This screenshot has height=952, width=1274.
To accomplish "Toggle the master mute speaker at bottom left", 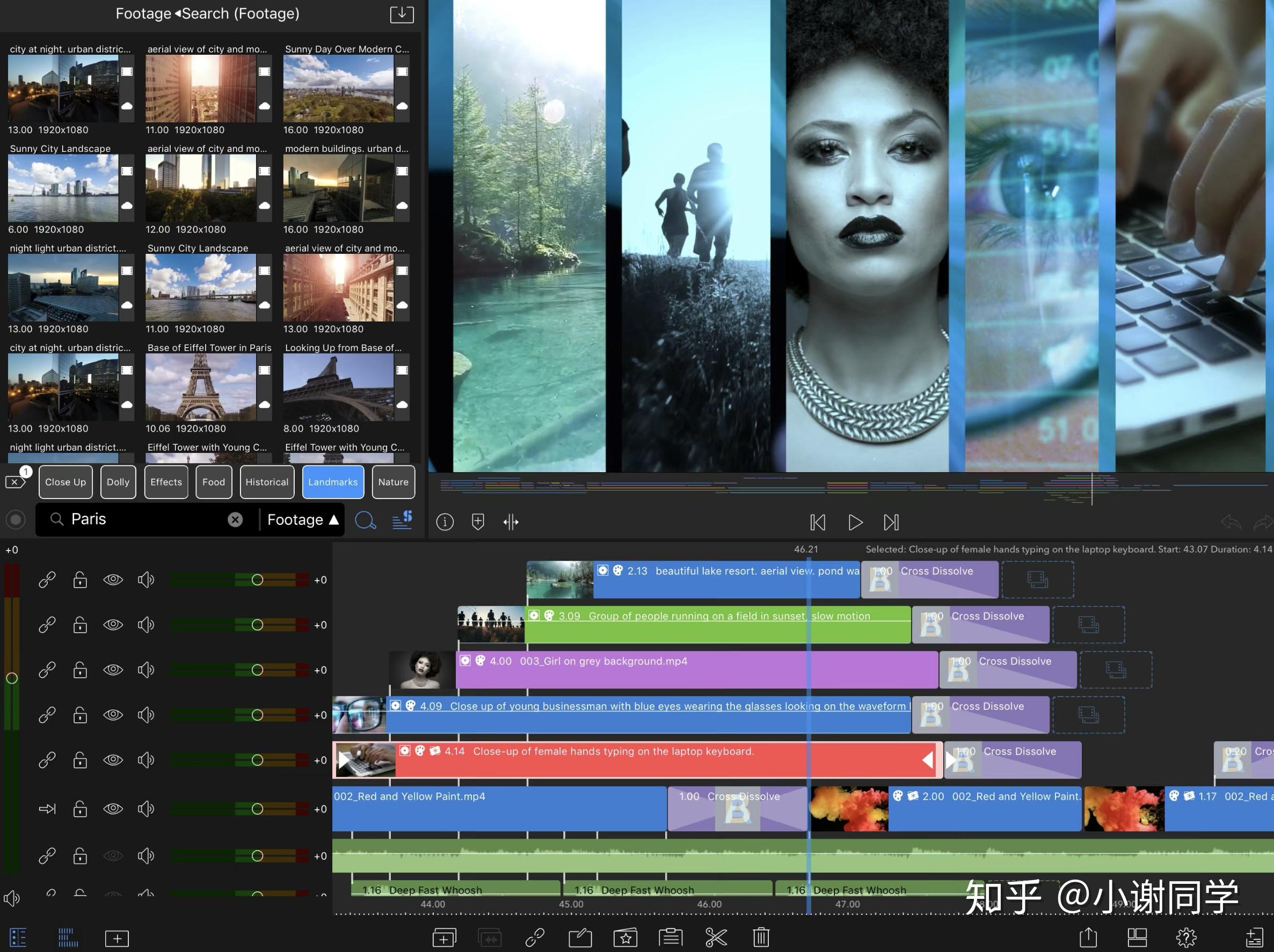I will coord(11,898).
